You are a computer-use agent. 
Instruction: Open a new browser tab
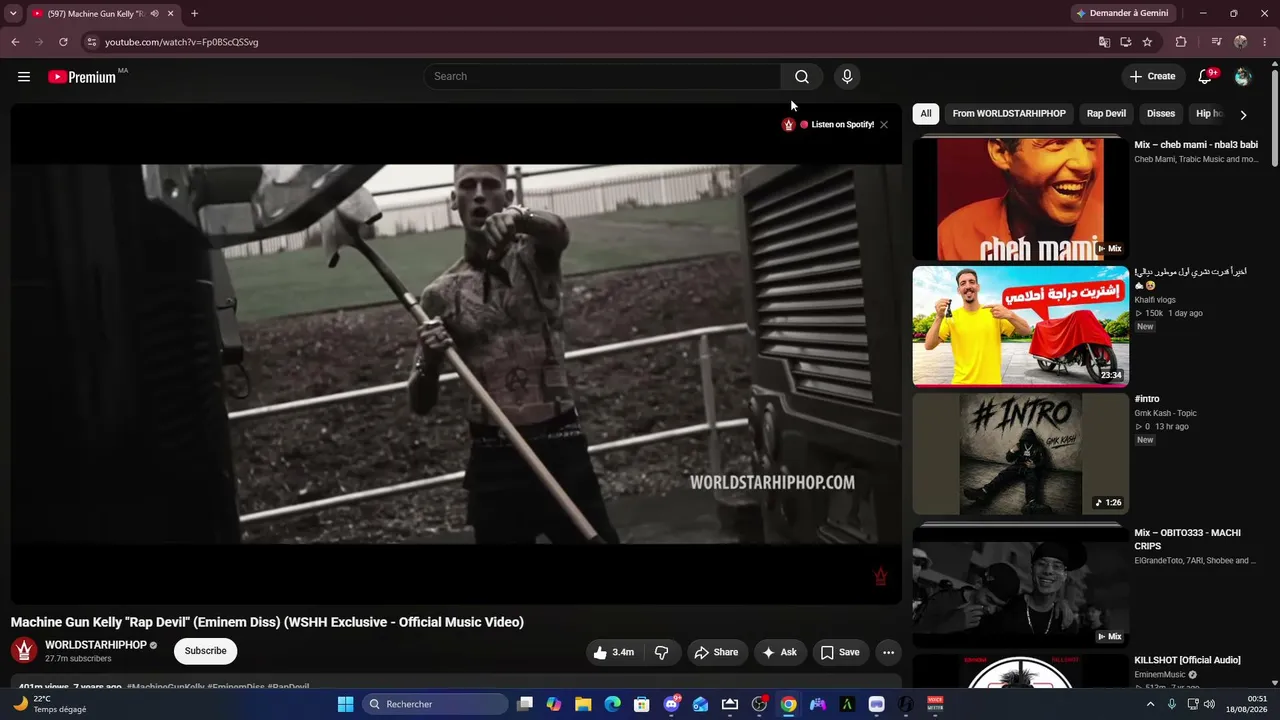tap(194, 14)
